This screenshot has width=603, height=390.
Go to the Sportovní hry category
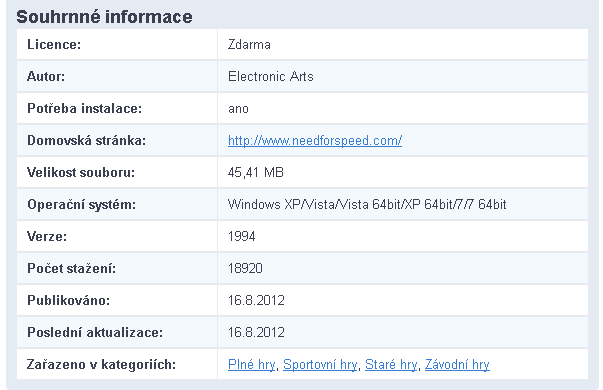point(320,365)
